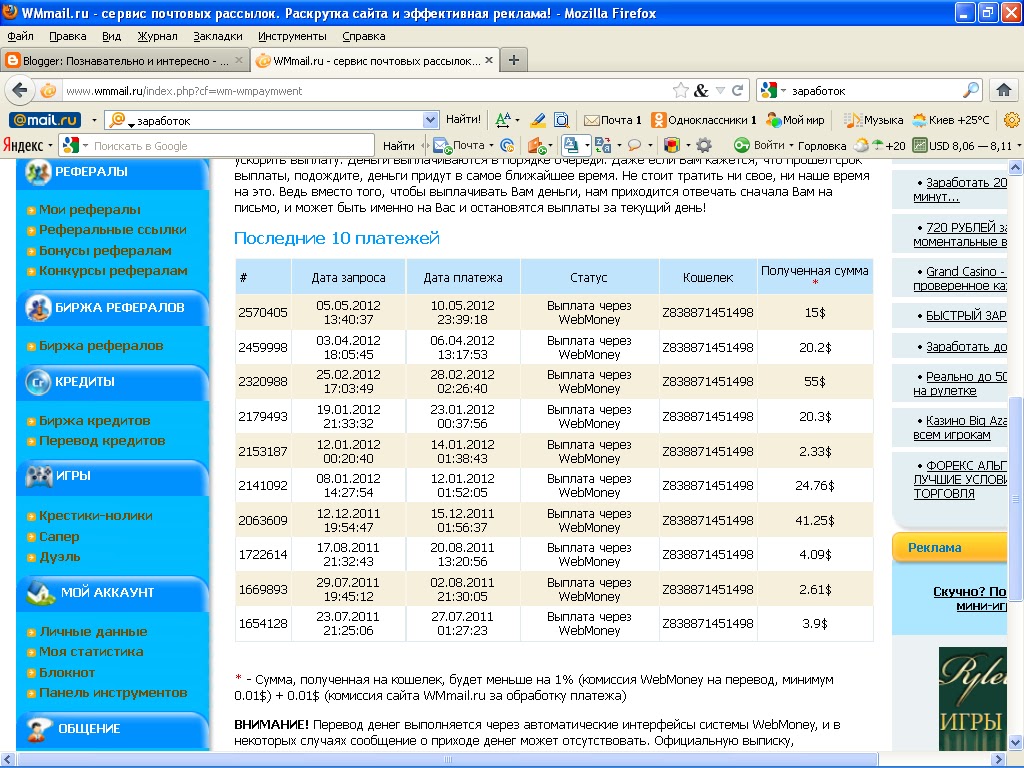
Task: Click the Музыка toolbar icon
Action: (873, 120)
